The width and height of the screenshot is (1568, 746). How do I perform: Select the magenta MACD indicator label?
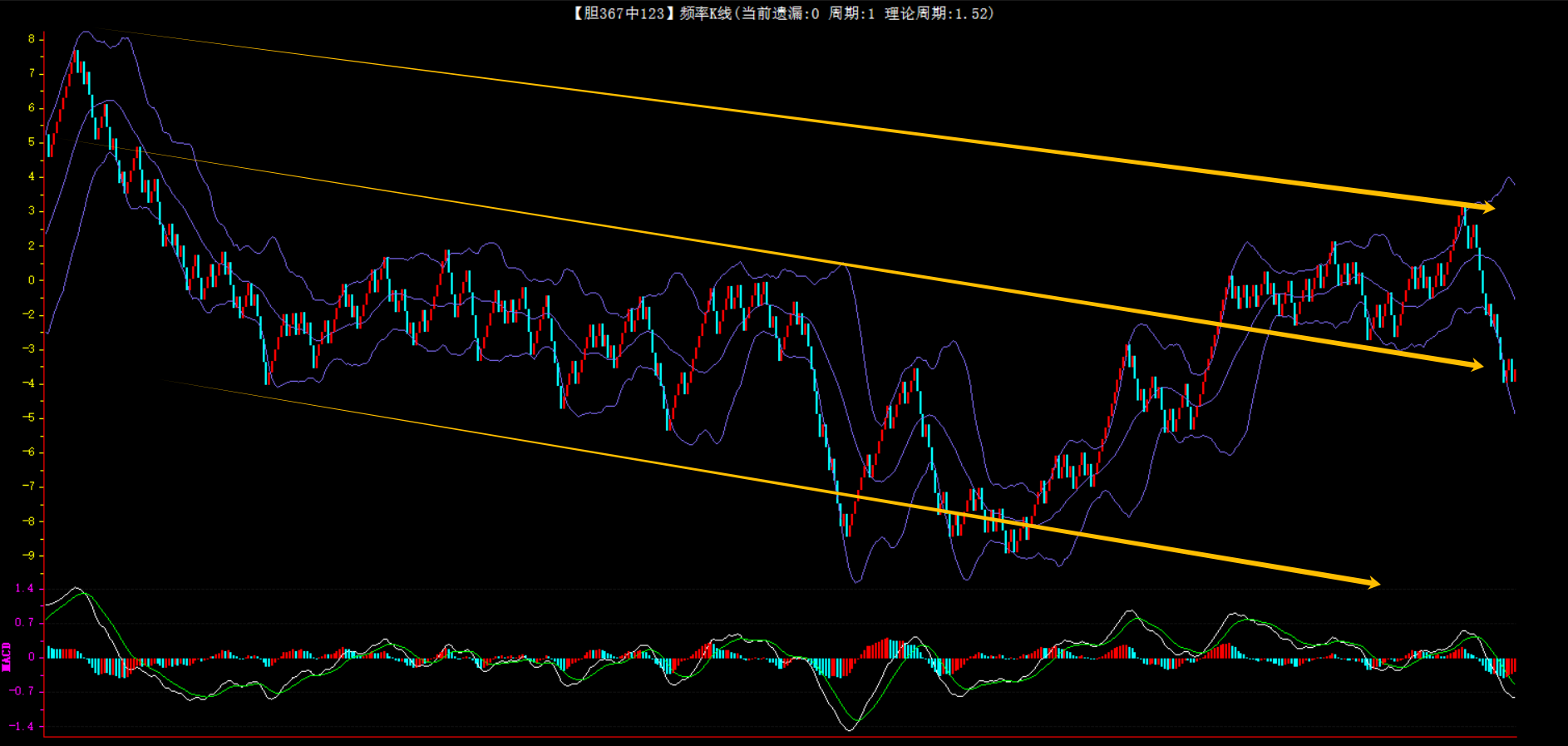click(7, 657)
